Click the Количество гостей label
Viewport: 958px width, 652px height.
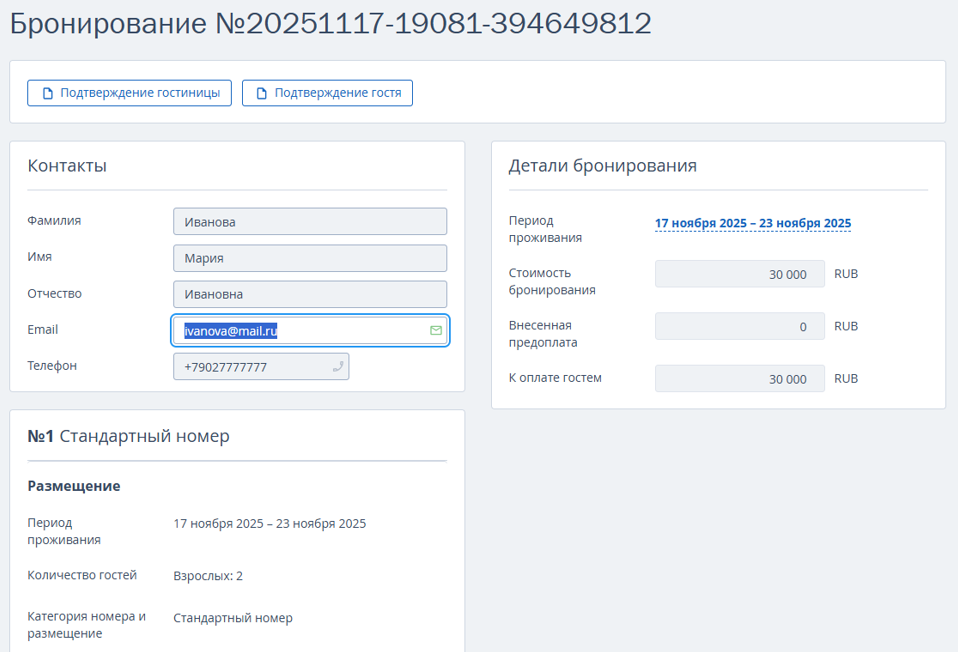[x=82, y=575]
